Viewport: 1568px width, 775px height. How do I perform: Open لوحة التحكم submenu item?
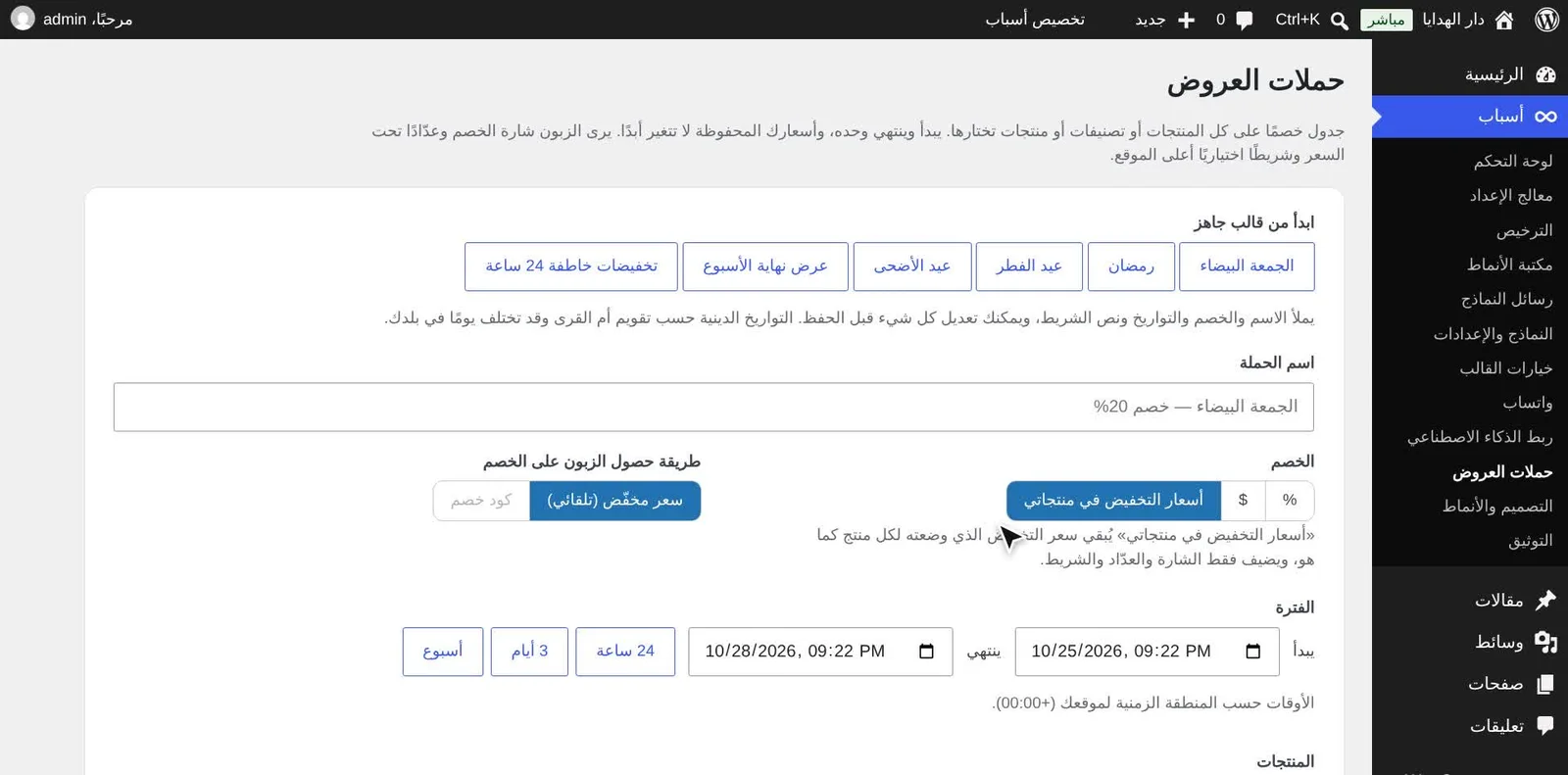coord(1512,162)
